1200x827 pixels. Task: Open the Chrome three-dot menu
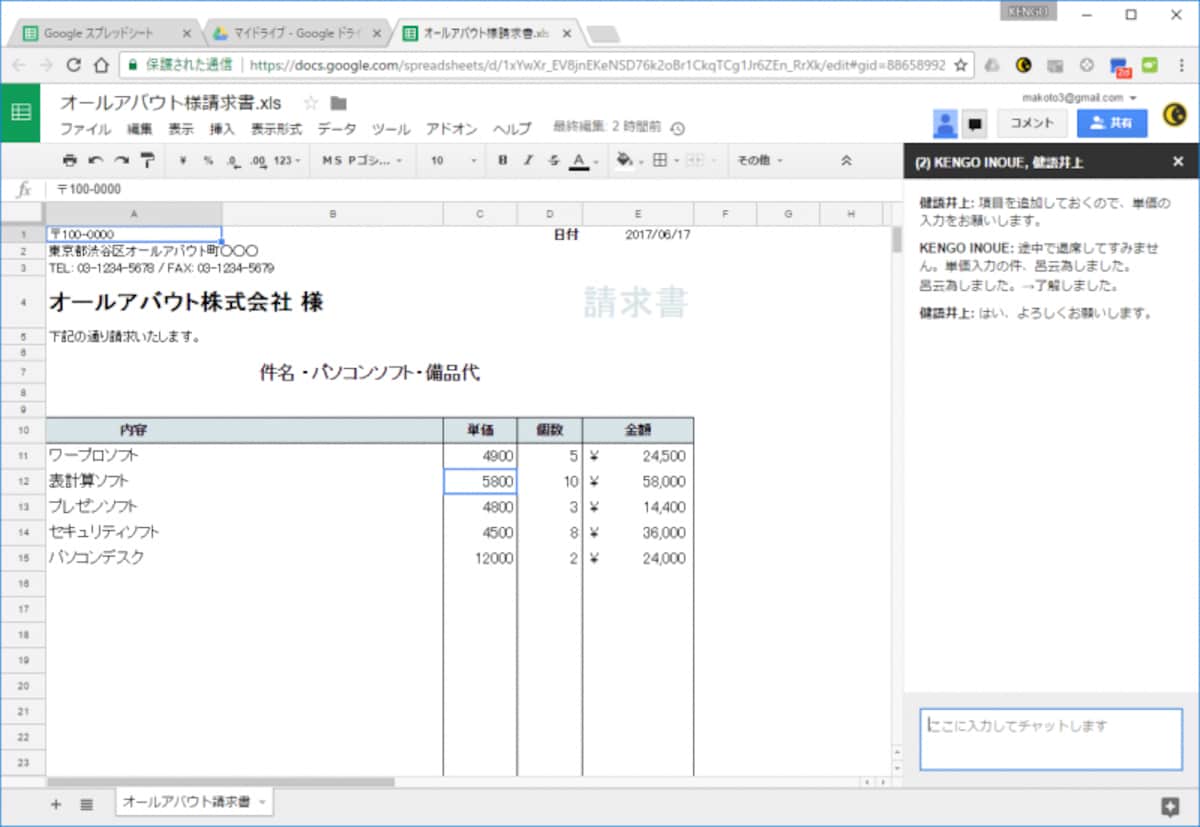click(x=1183, y=65)
